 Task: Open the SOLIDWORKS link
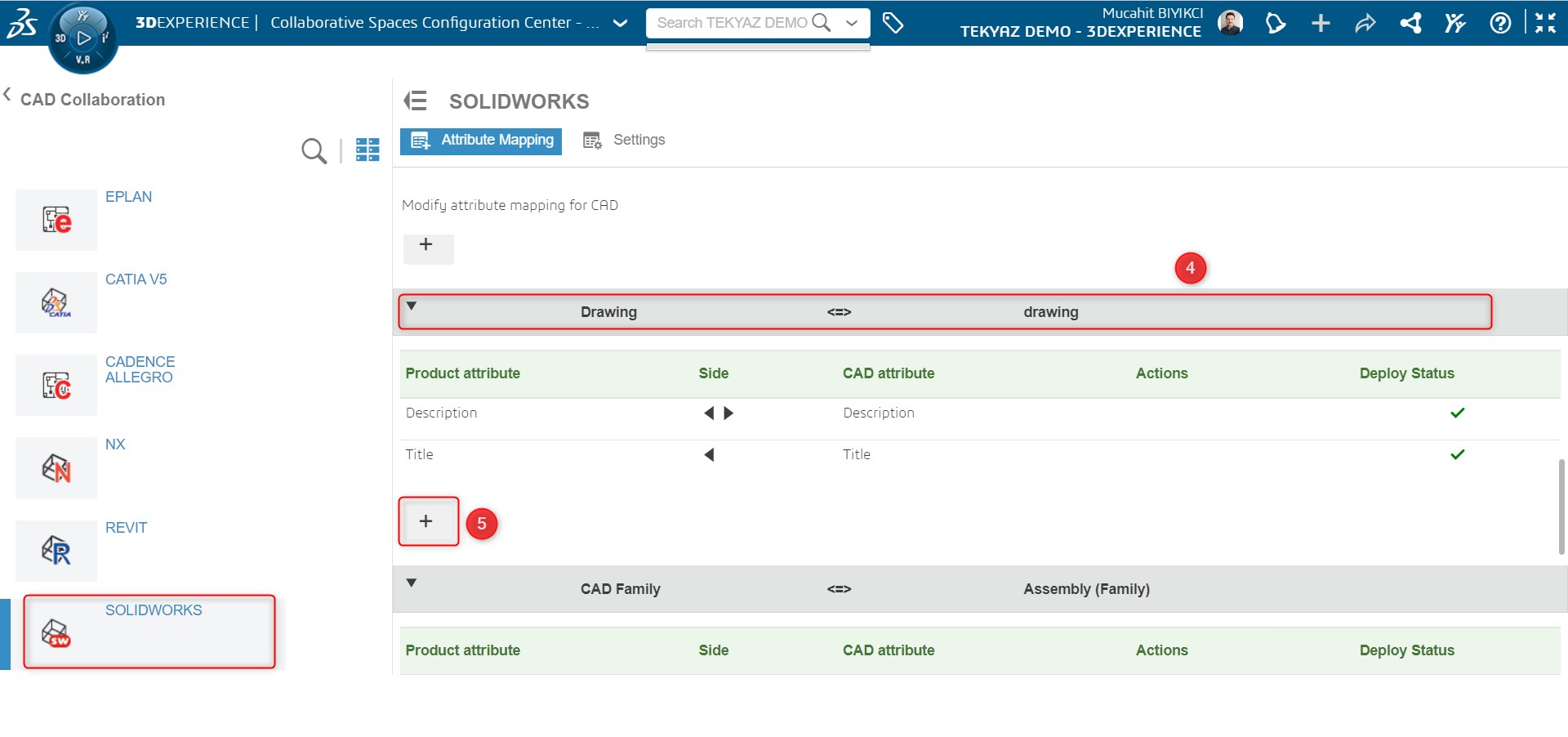click(154, 610)
